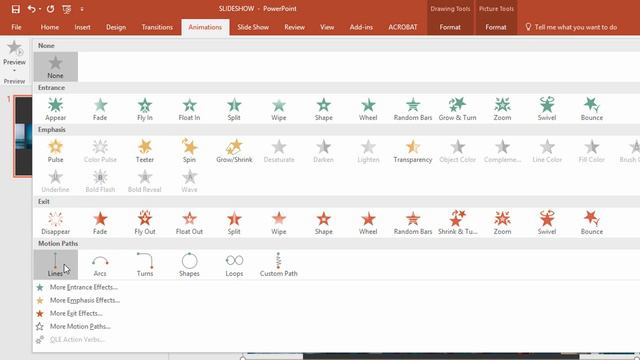This screenshot has height=360, width=640.
Task: Select the Wheel entrance effect
Action: [x=368, y=109]
